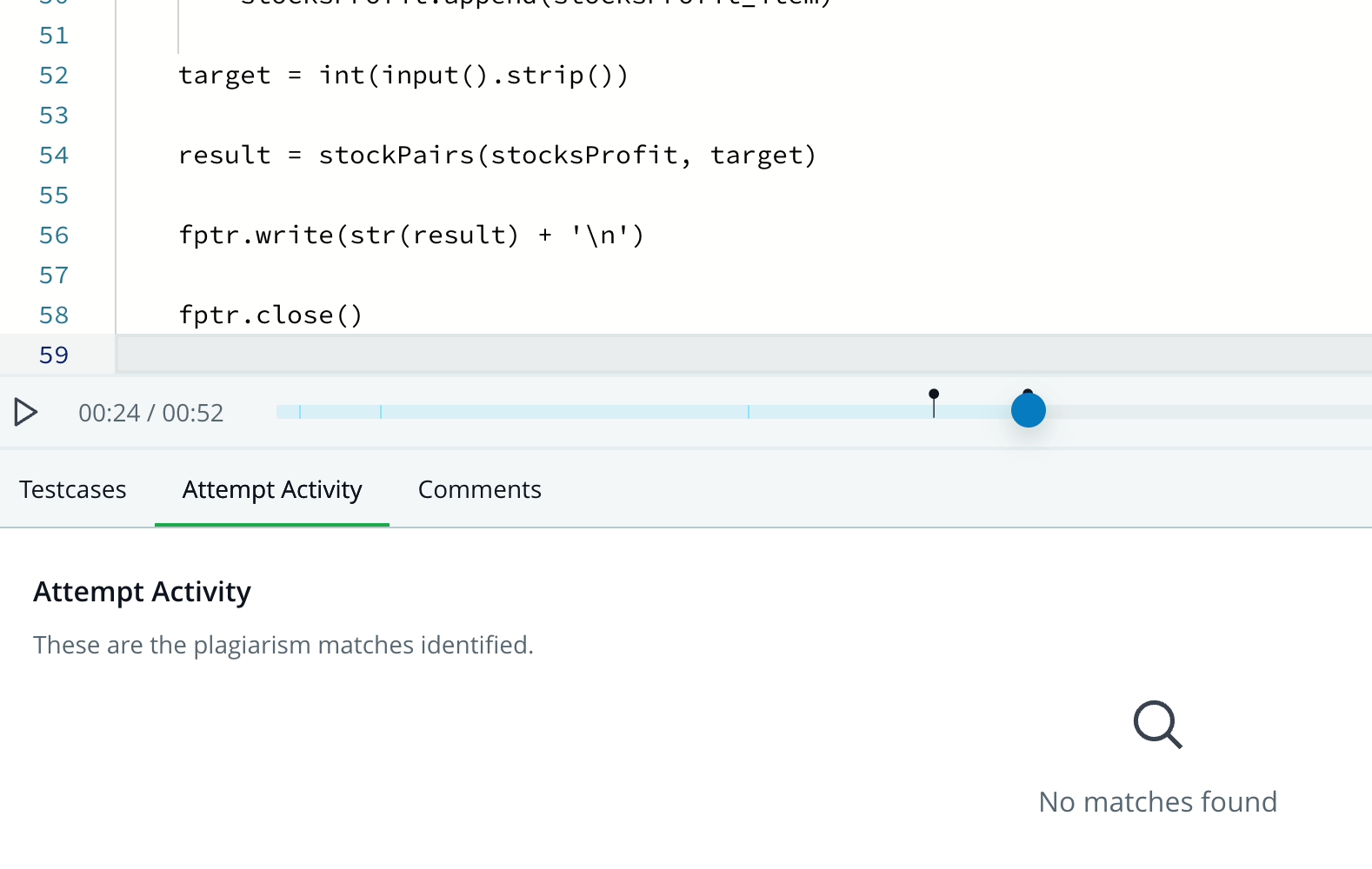The width and height of the screenshot is (1372, 869).
Task: Click the playback time 00:24 / 00:52
Action: click(x=151, y=413)
